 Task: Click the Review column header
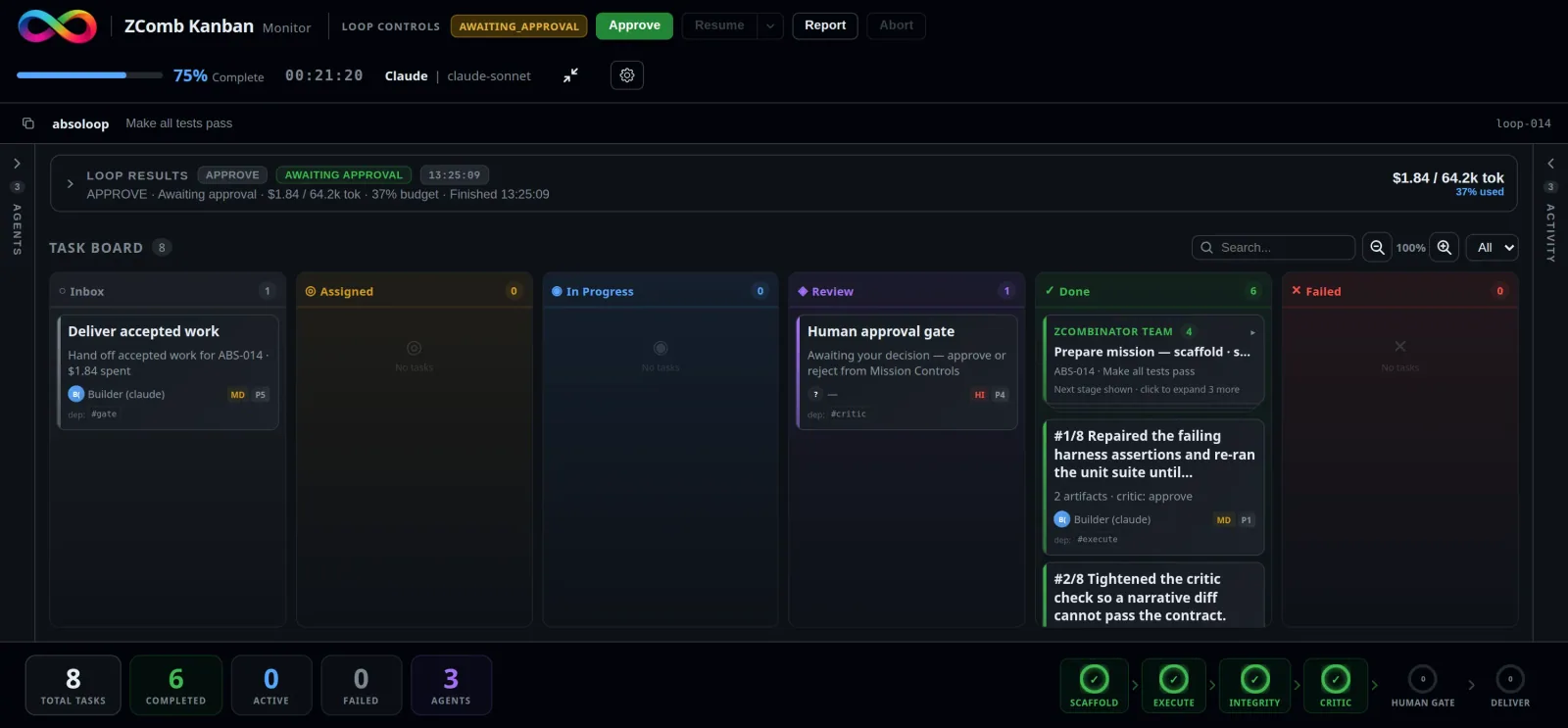tap(906, 291)
